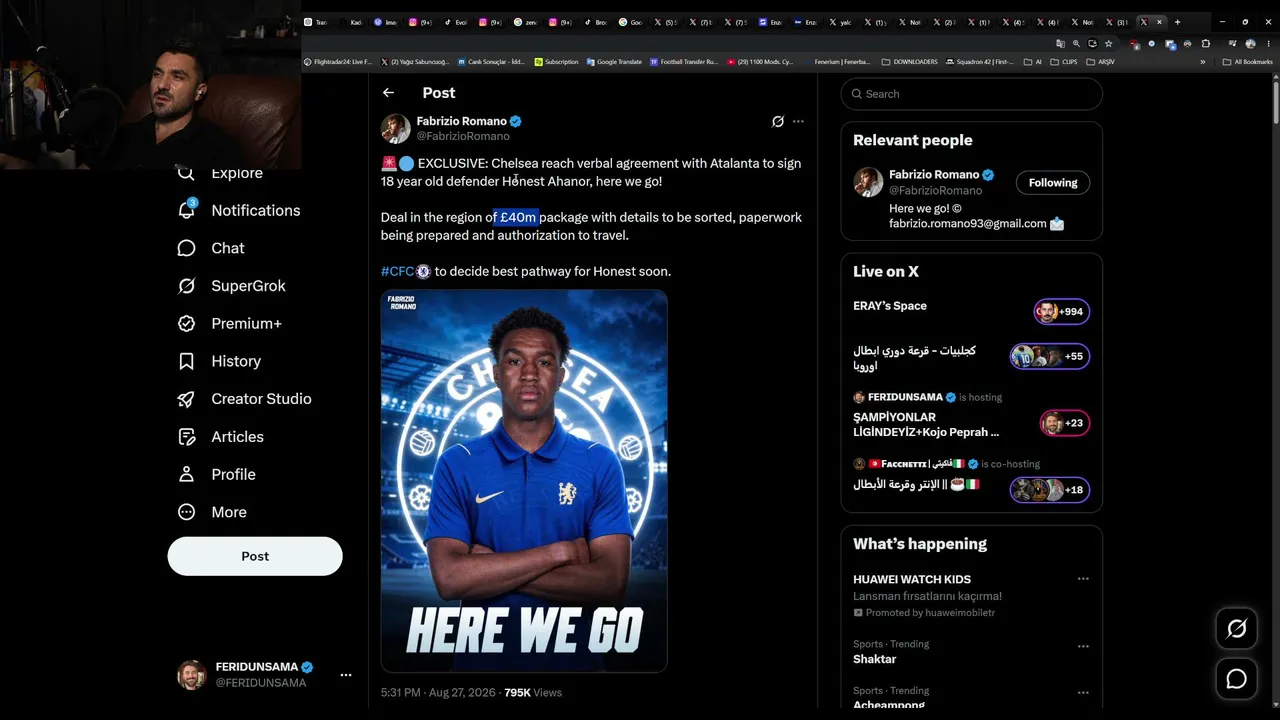Open the Articles menu item

pyautogui.click(x=221, y=437)
